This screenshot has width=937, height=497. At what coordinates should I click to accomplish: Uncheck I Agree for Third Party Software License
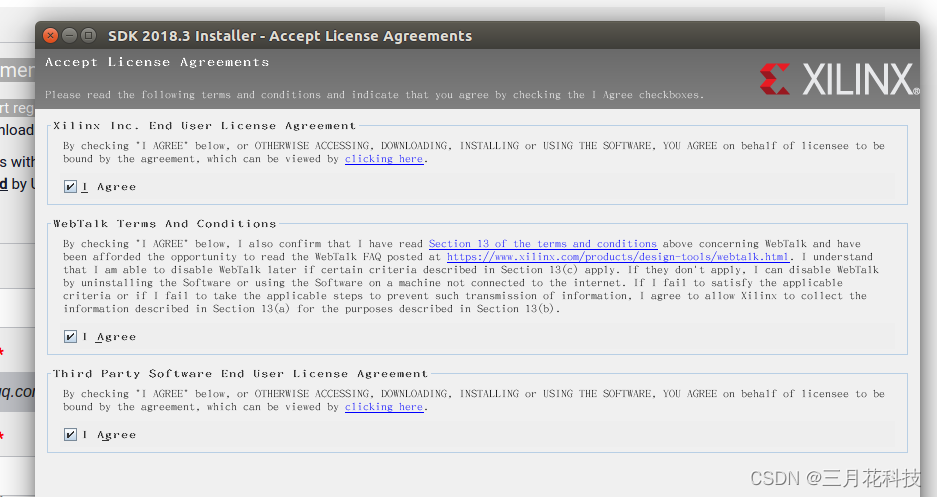(70, 435)
